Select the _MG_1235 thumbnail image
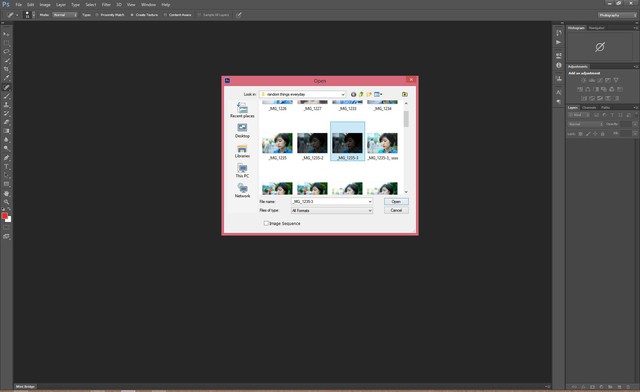The image size is (640, 392). [x=278, y=146]
